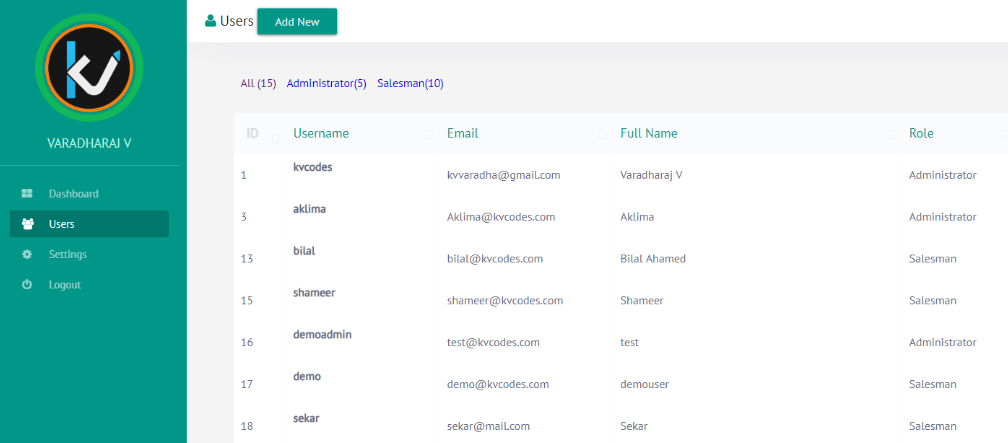Click the VARADHARAJ V profile name

(89, 143)
